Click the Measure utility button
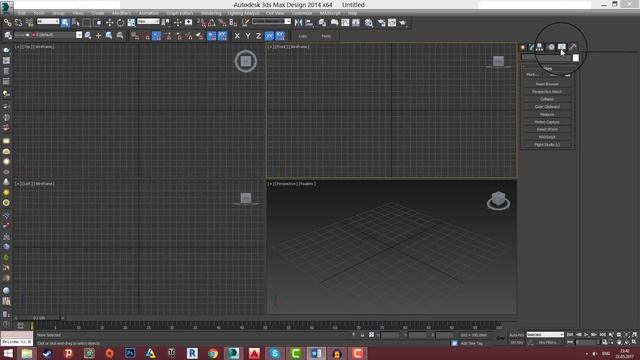Screen dimensions: 640x360 tap(547, 114)
